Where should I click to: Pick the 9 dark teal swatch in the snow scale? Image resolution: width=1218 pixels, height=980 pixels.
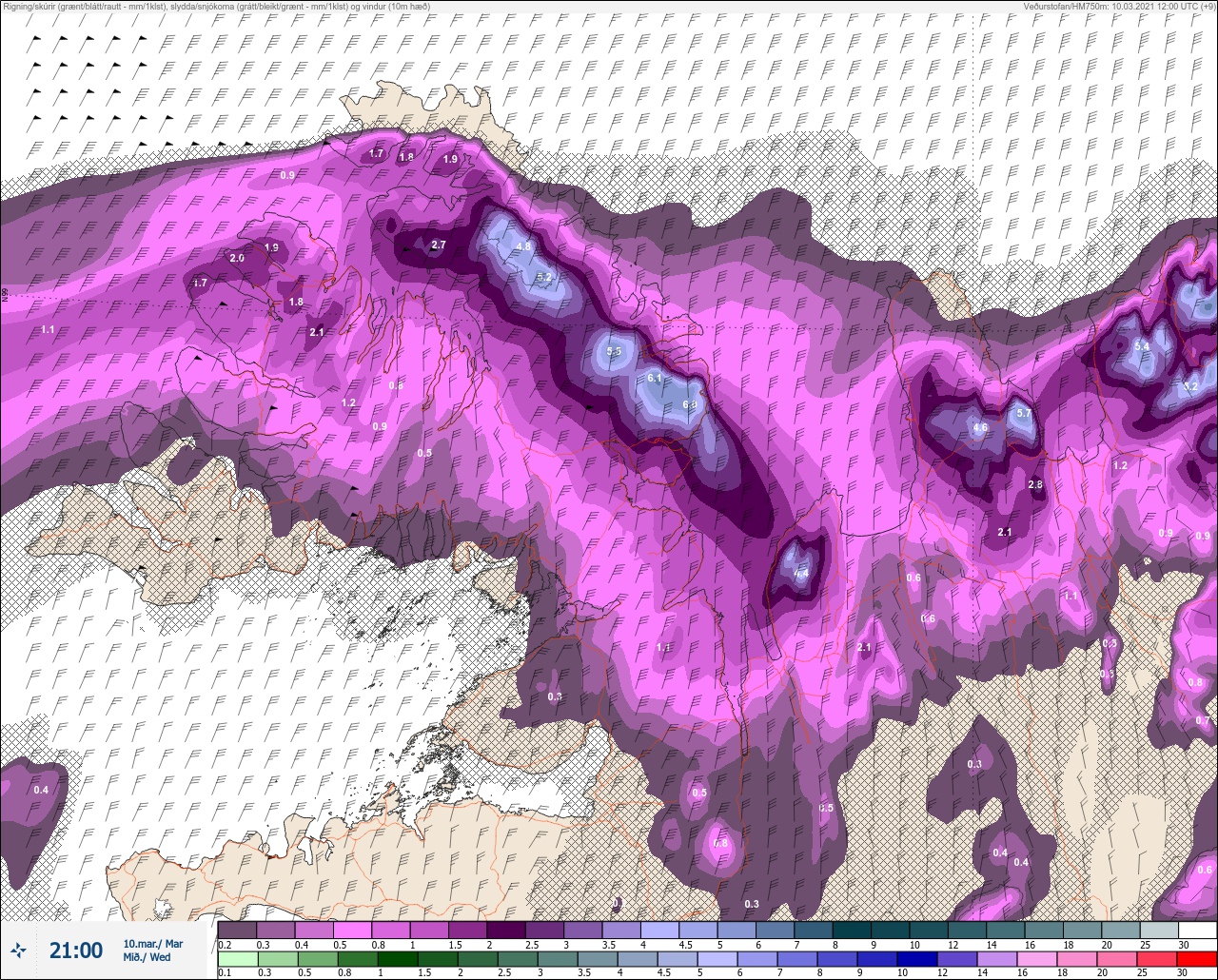click(x=890, y=930)
